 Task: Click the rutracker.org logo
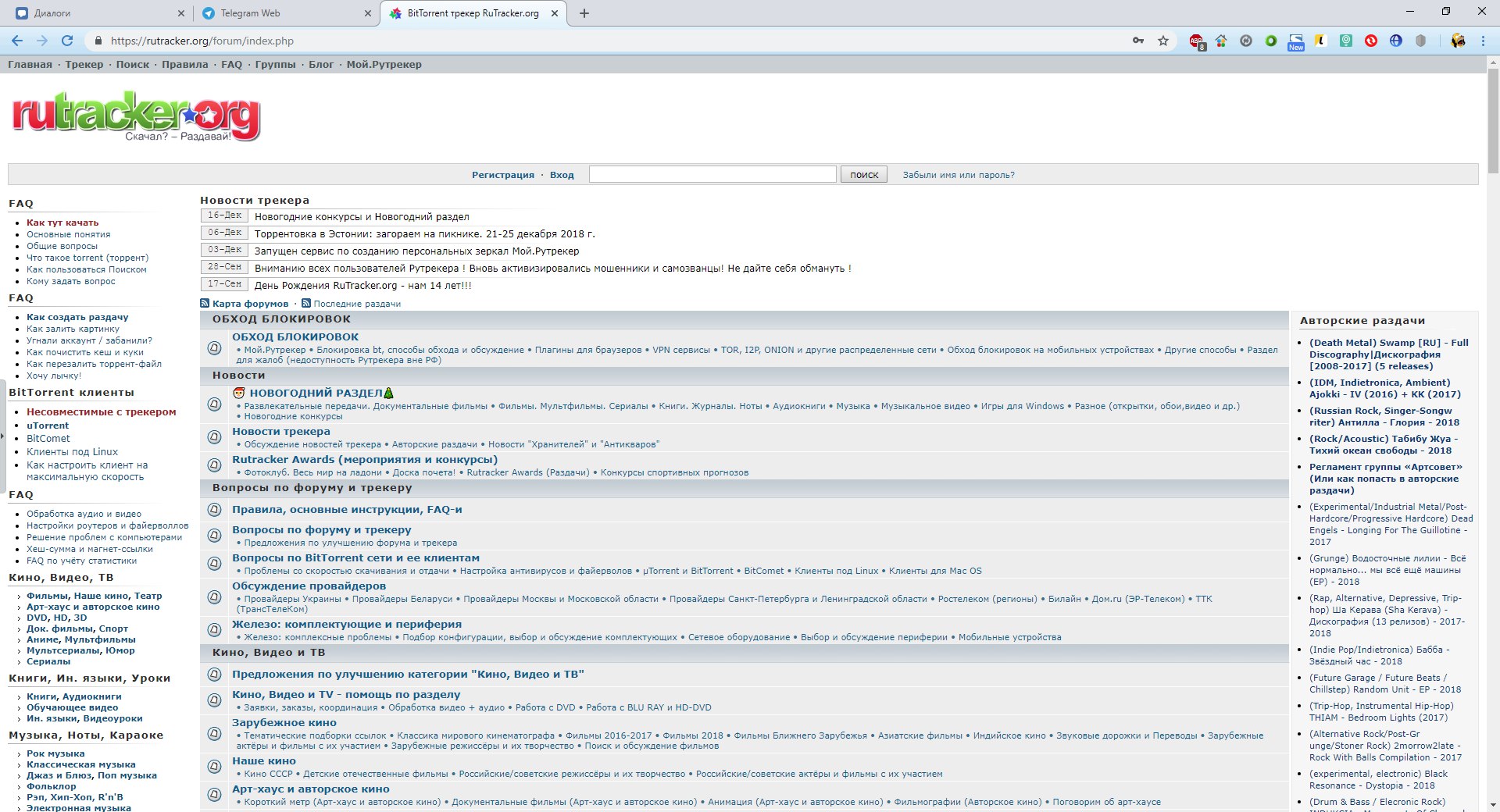point(136,117)
